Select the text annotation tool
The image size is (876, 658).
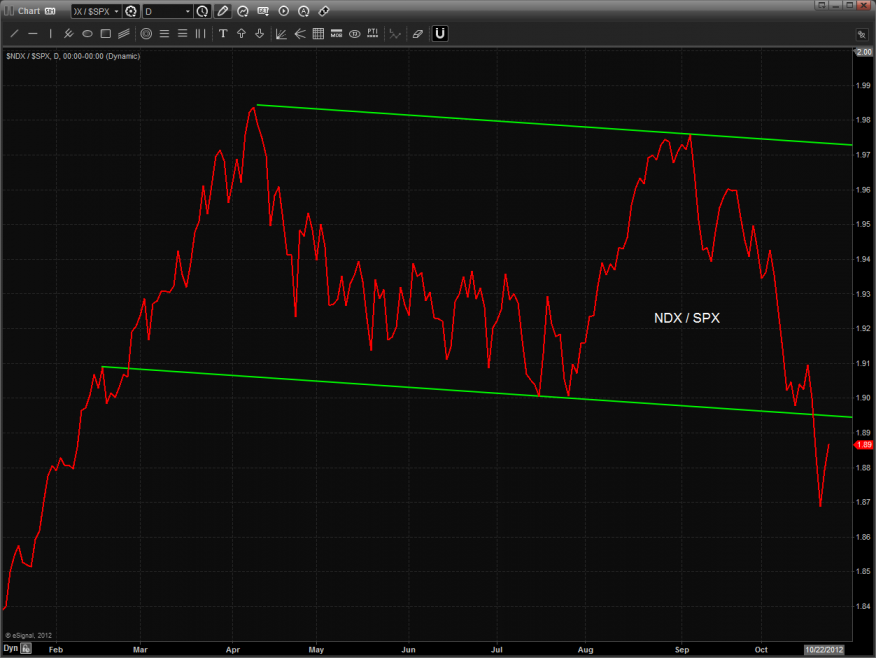(x=223, y=34)
